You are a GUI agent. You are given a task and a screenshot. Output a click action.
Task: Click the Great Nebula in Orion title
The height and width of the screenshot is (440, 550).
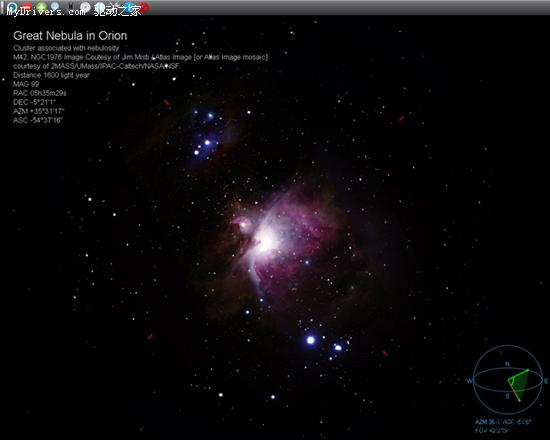70,35
